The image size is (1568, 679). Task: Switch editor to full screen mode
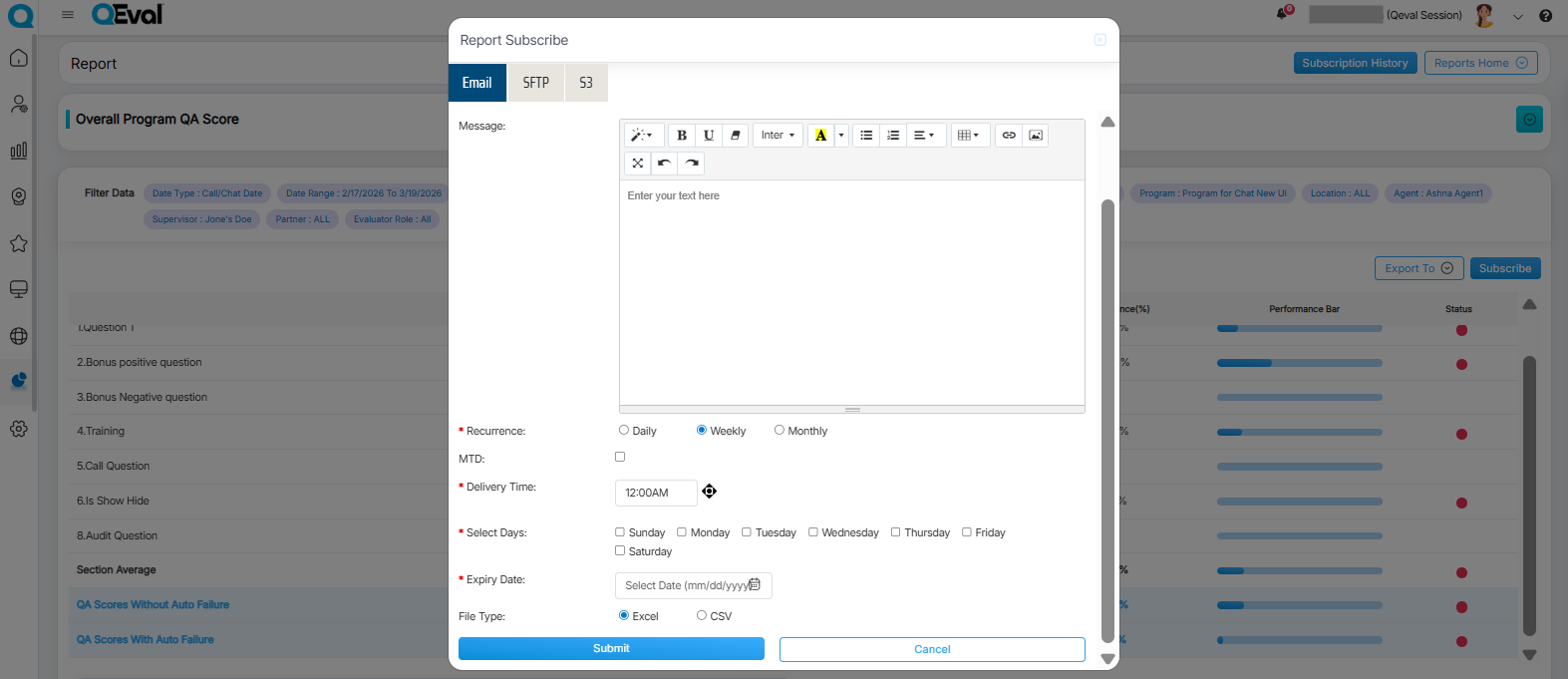(x=638, y=164)
